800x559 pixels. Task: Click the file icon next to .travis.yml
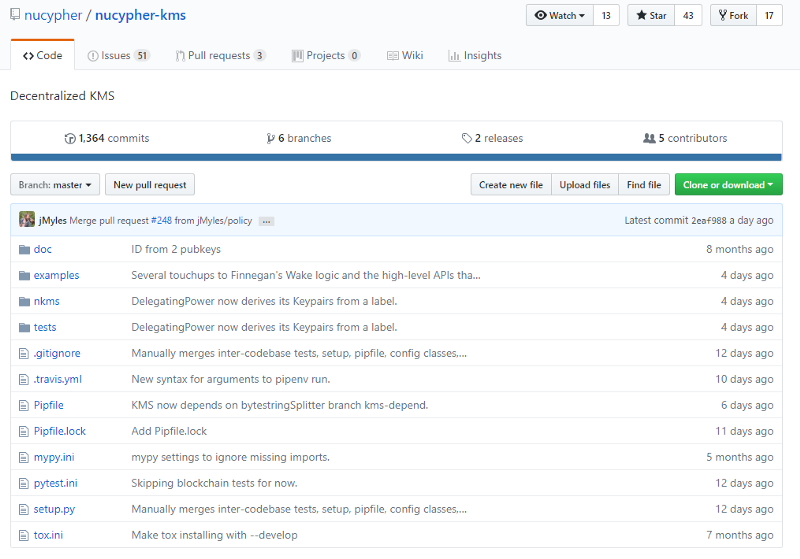[23, 379]
